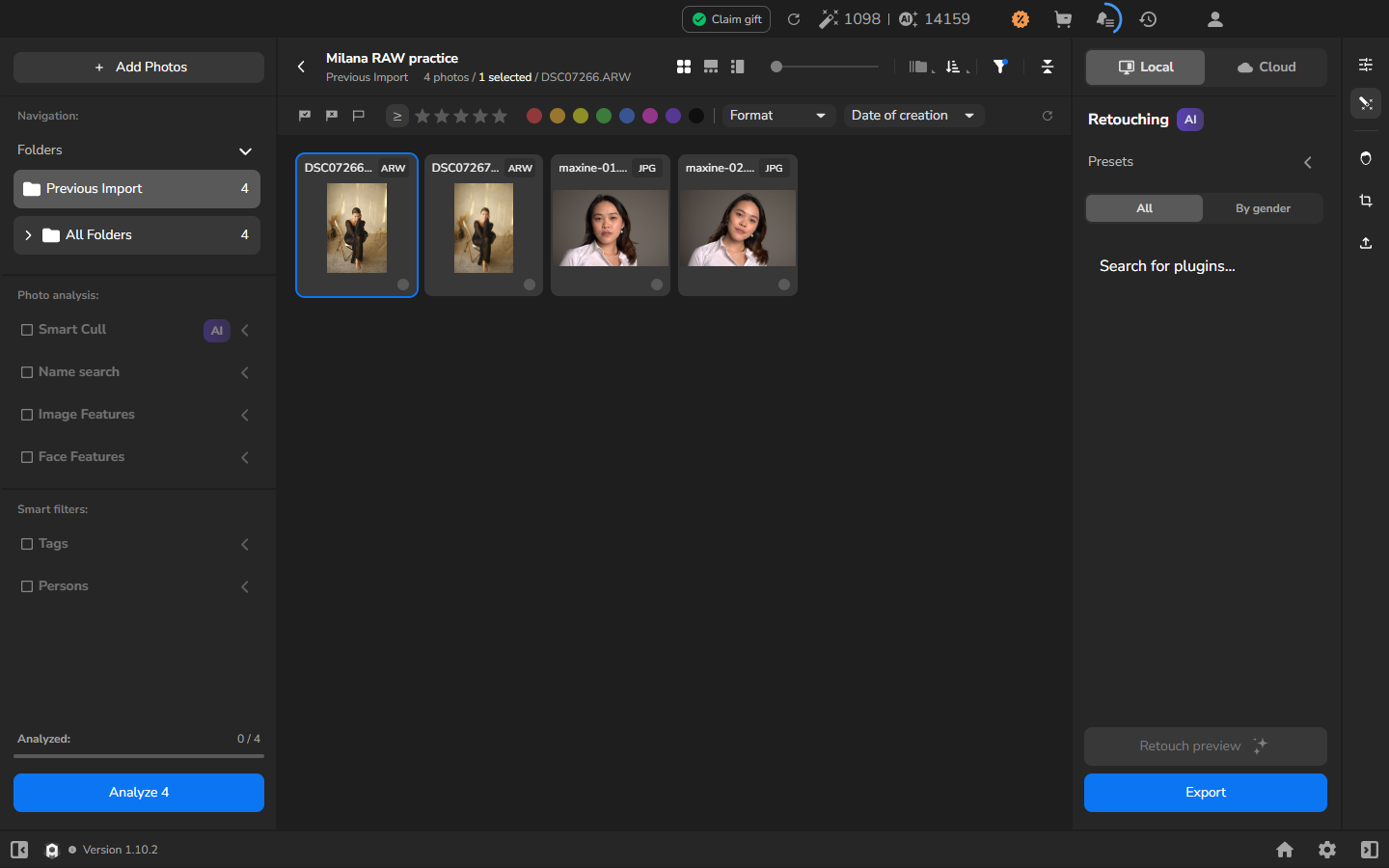Tick the Face Features checkbox
The width and height of the screenshot is (1389, 868).
pos(27,457)
